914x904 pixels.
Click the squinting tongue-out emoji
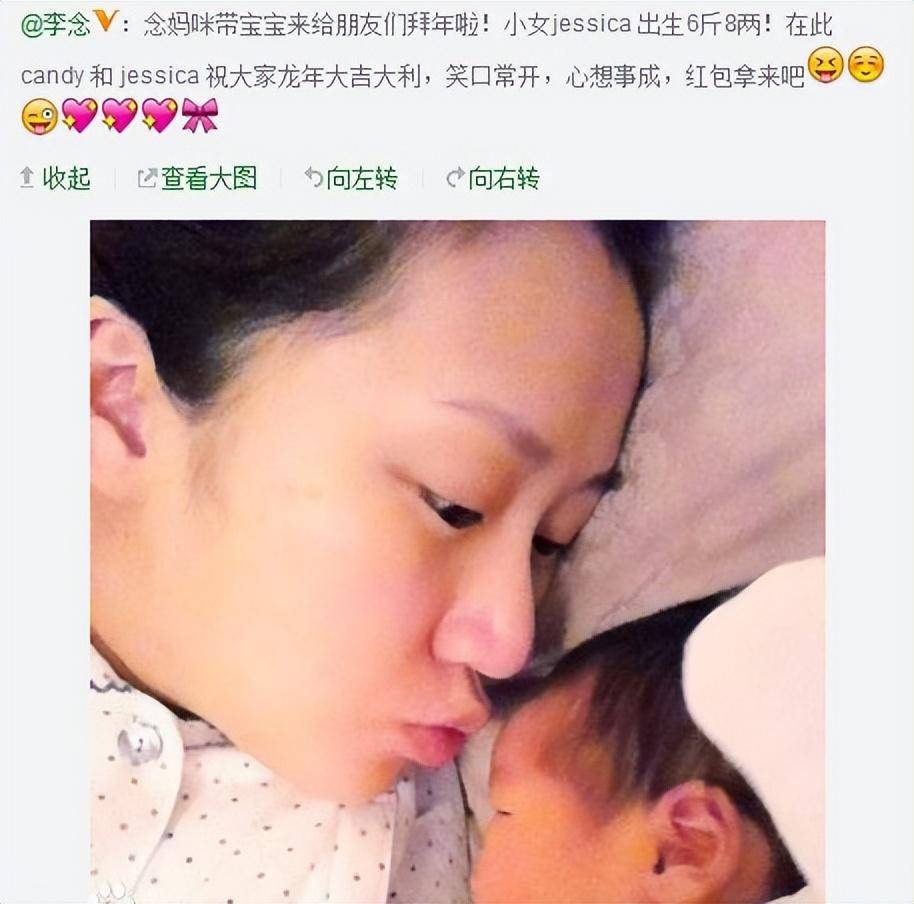pos(827,65)
